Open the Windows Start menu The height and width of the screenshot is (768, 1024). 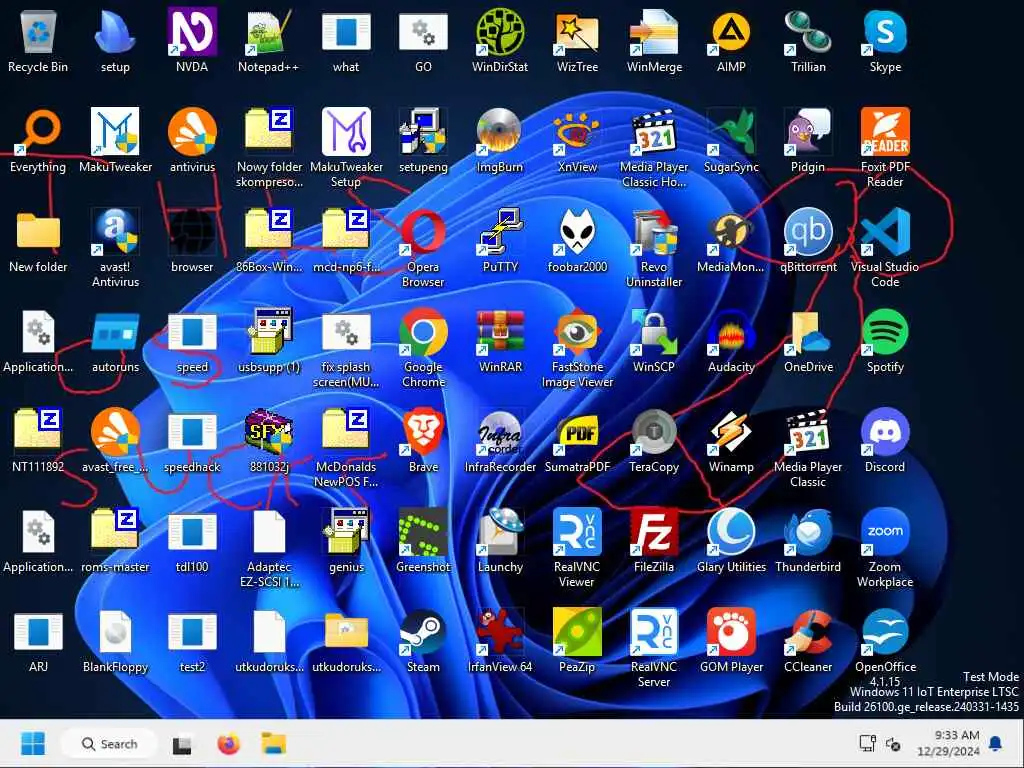(x=33, y=743)
